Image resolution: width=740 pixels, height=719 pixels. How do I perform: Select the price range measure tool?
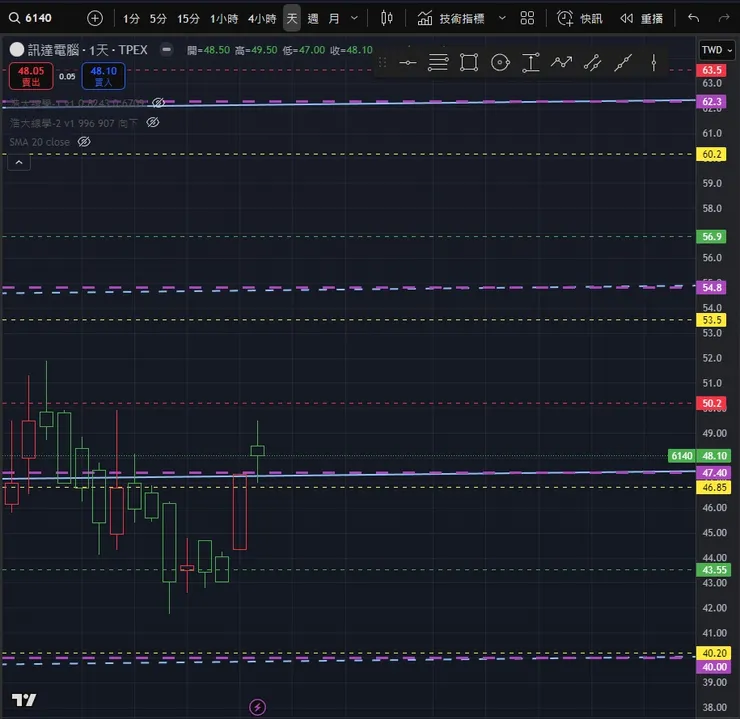530,62
